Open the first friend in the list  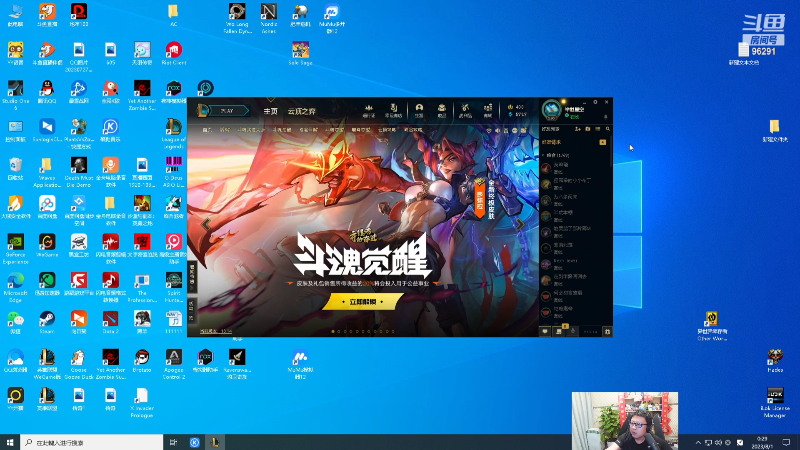pos(574,168)
